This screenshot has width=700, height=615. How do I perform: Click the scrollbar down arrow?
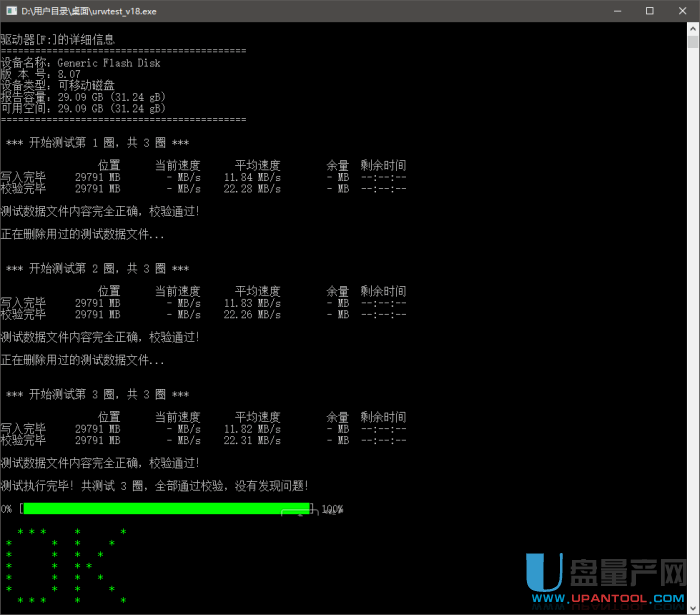tap(692, 608)
